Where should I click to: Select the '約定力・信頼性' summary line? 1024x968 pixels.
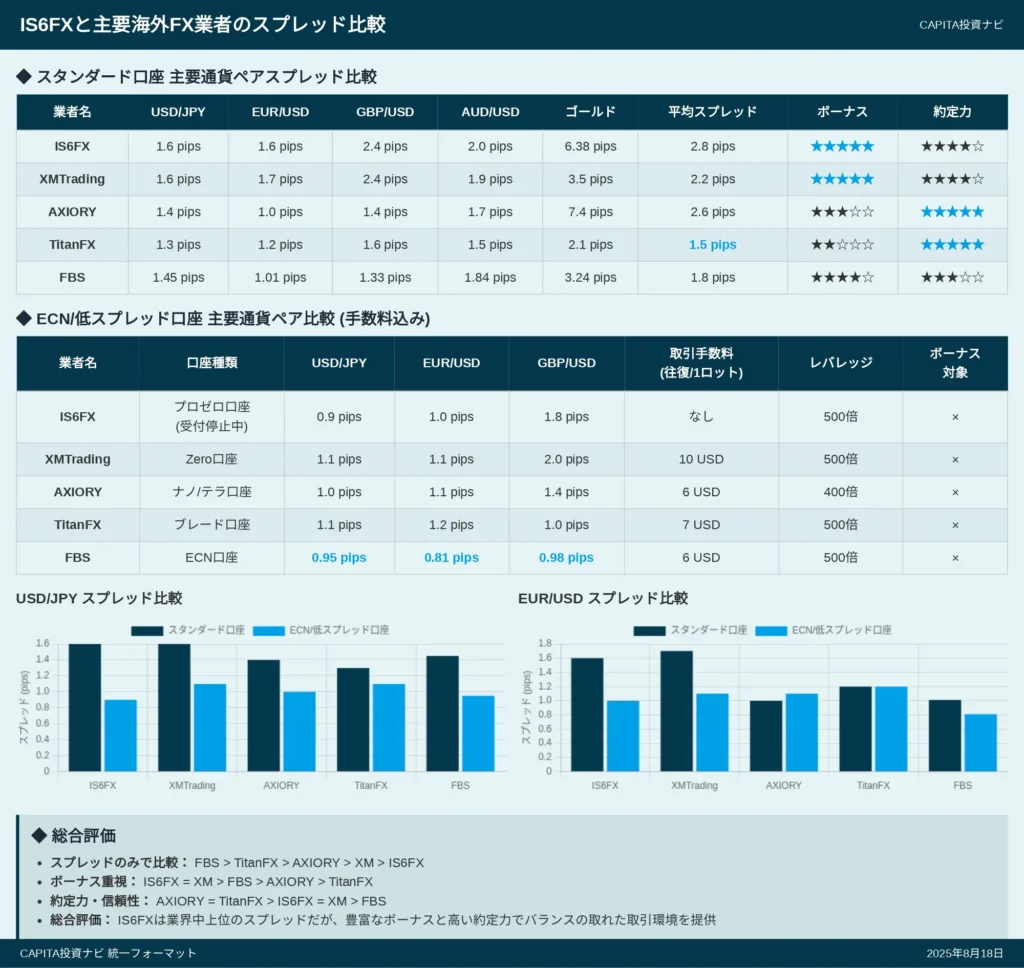point(218,901)
